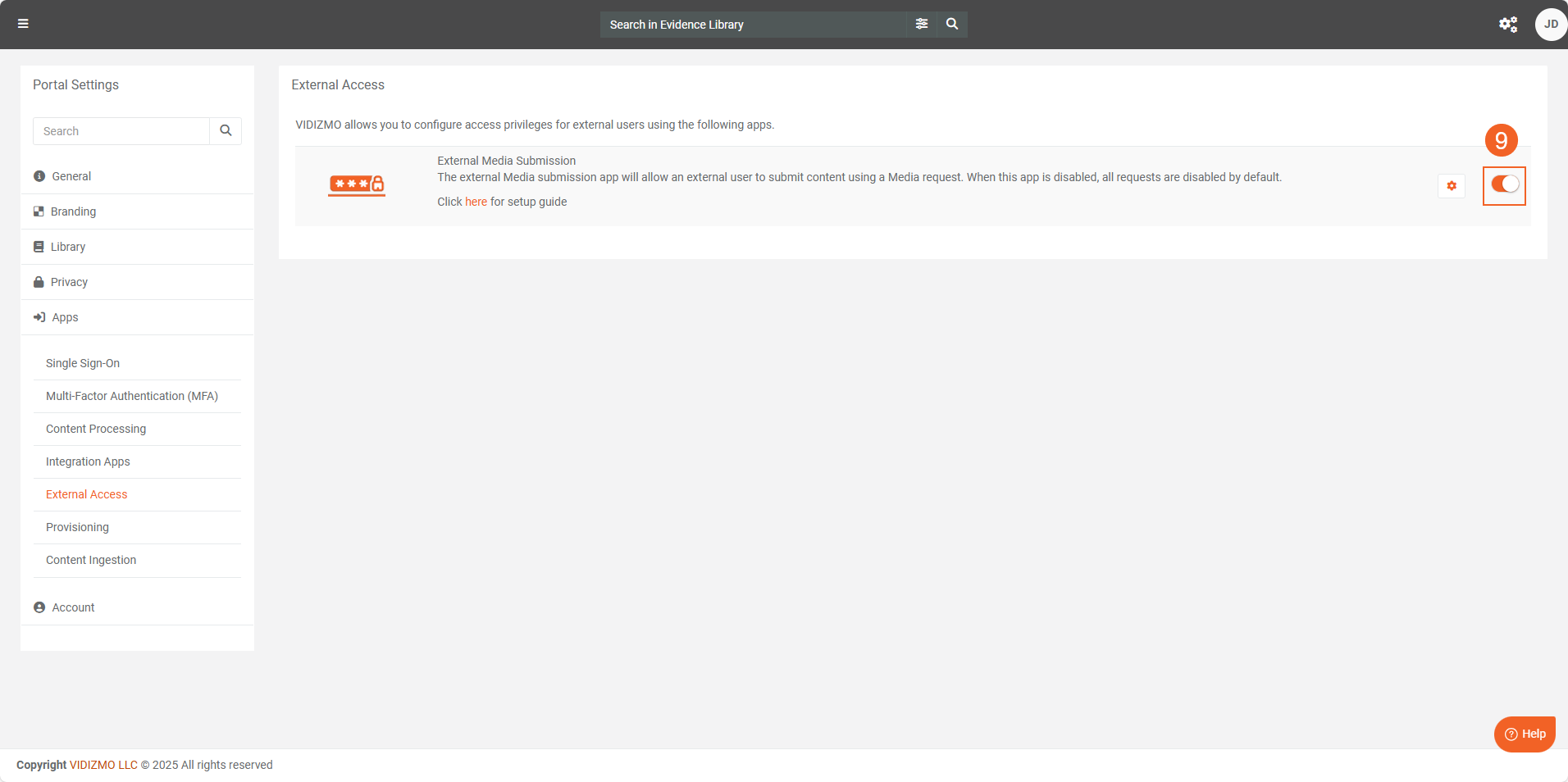Select Multi-Factor Authentication (MFA) option
Screen dimensions: 1568x782
click(132, 396)
